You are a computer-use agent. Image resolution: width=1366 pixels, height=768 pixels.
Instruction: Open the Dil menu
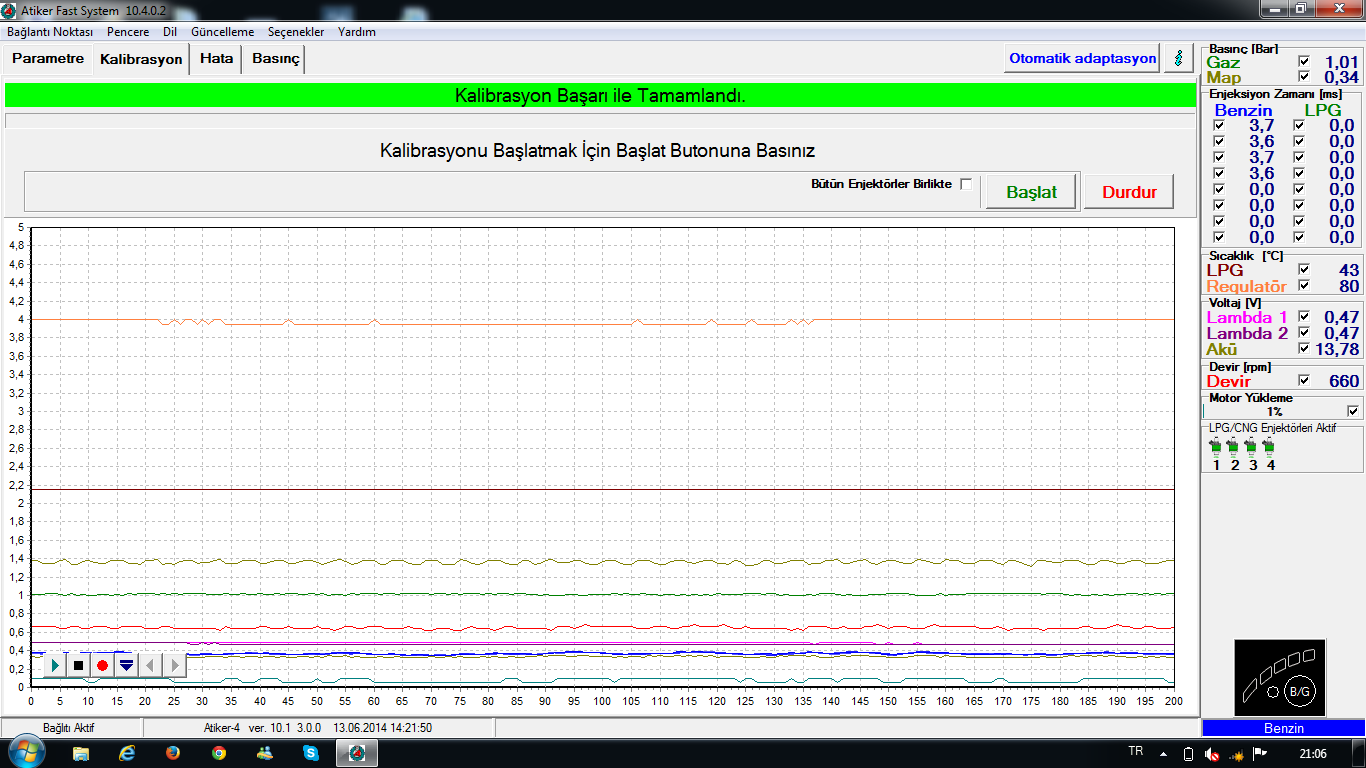point(170,32)
